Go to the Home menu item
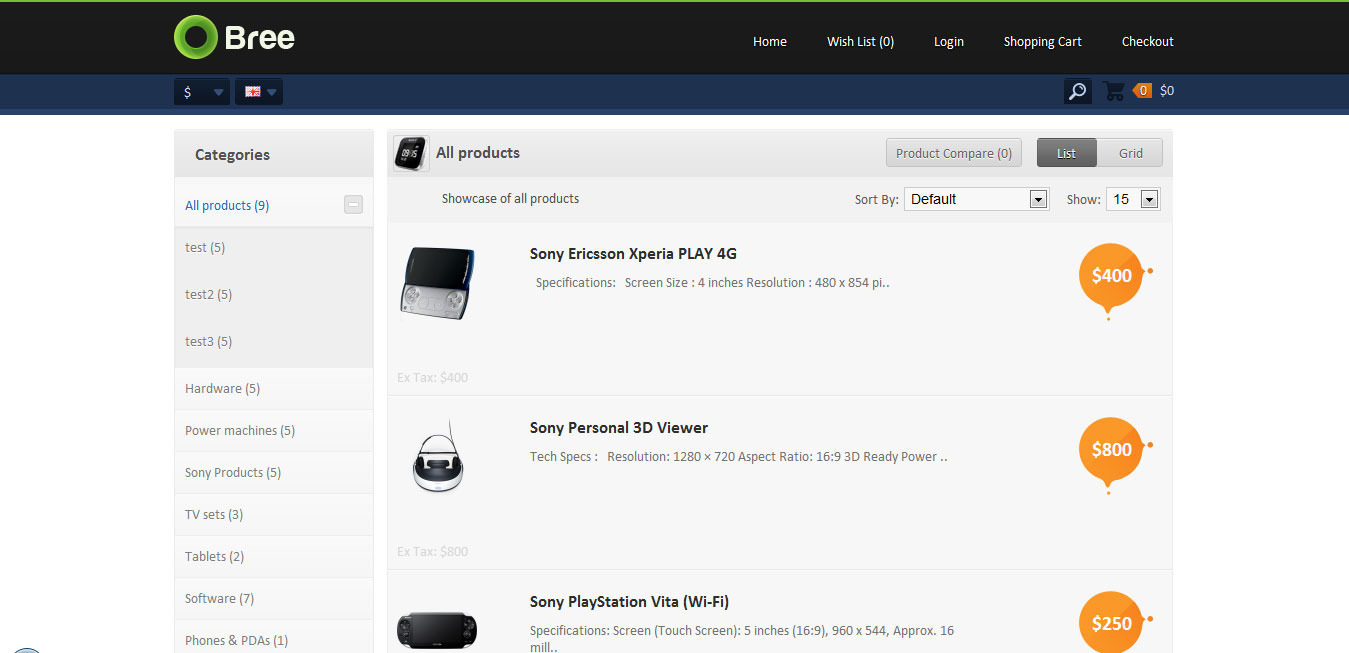The height and width of the screenshot is (653, 1349). coord(770,42)
